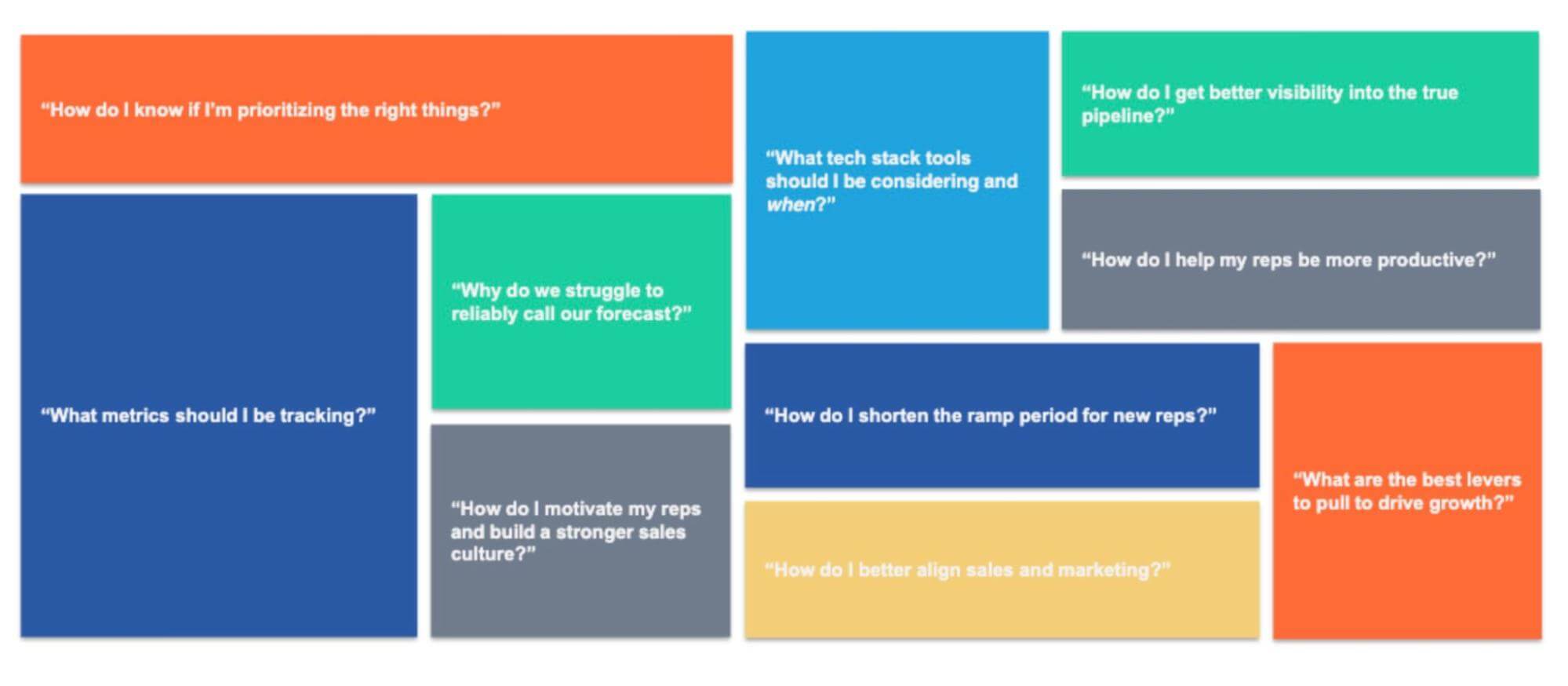Select the "What metrics should I be tracking?" tile

(x=219, y=415)
